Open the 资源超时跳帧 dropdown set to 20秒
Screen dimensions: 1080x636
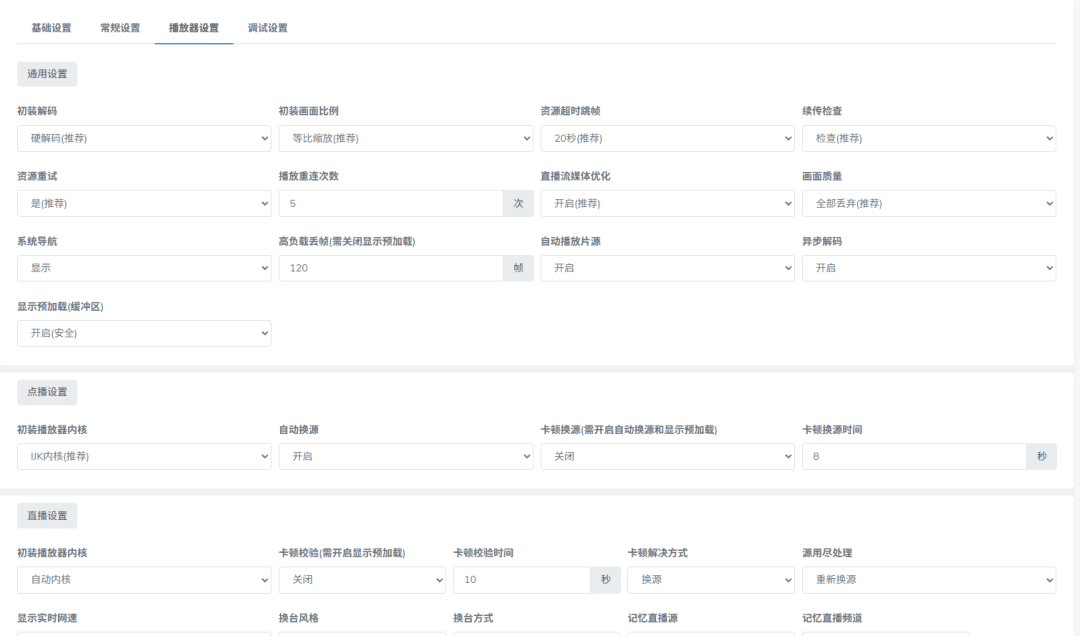(x=667, y=139)
